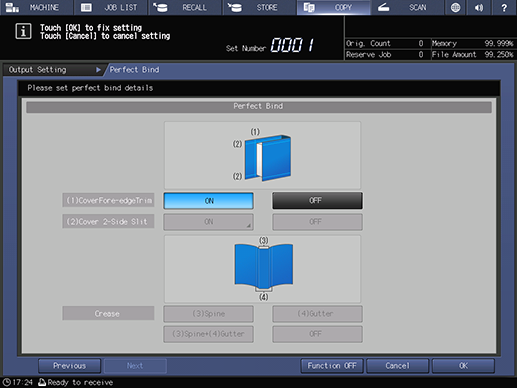
Task: Turn Cover Fore-edge Trim ON
Action: 209,201
